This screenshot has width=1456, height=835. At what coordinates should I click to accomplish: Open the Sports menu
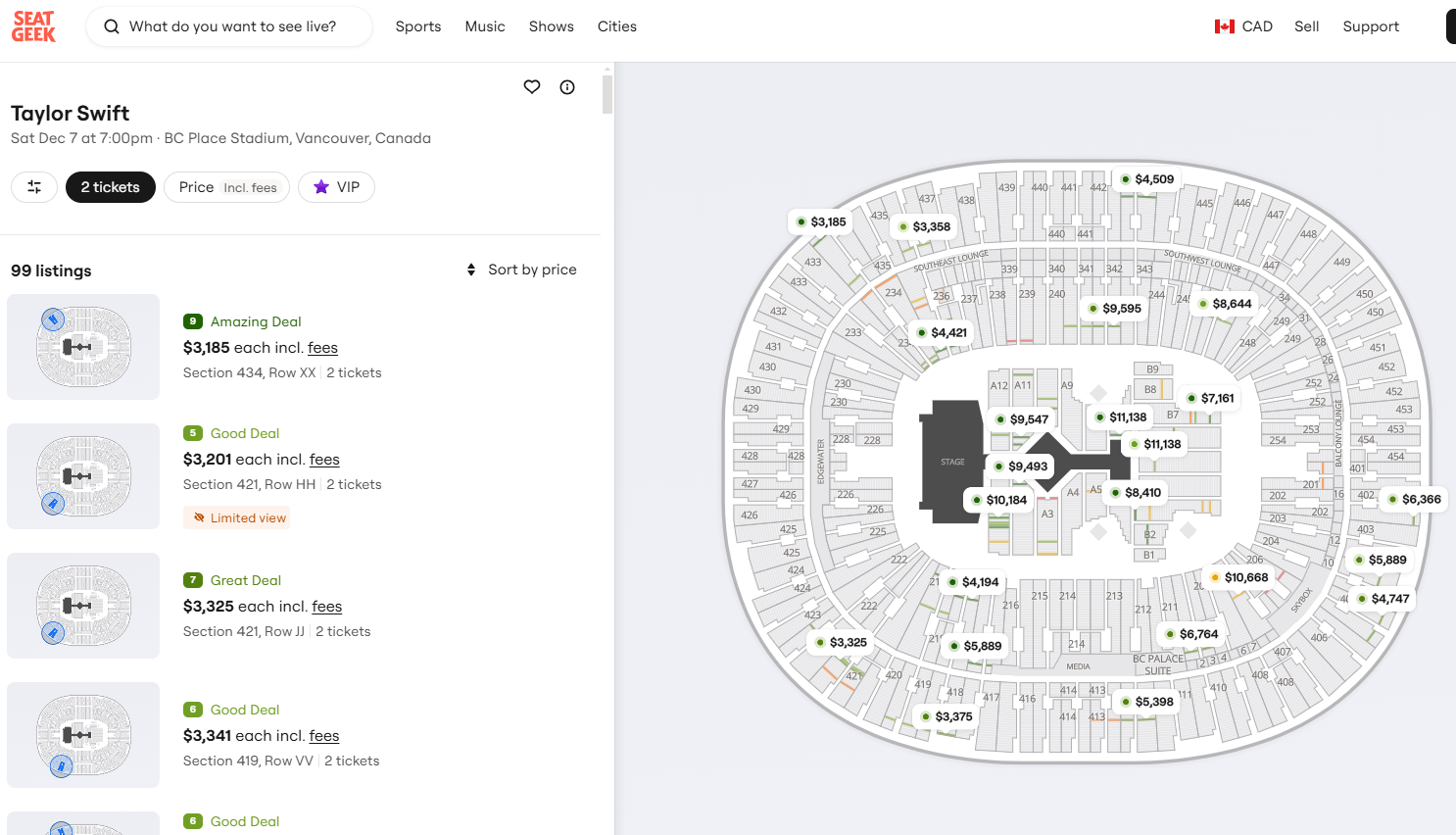418,26
